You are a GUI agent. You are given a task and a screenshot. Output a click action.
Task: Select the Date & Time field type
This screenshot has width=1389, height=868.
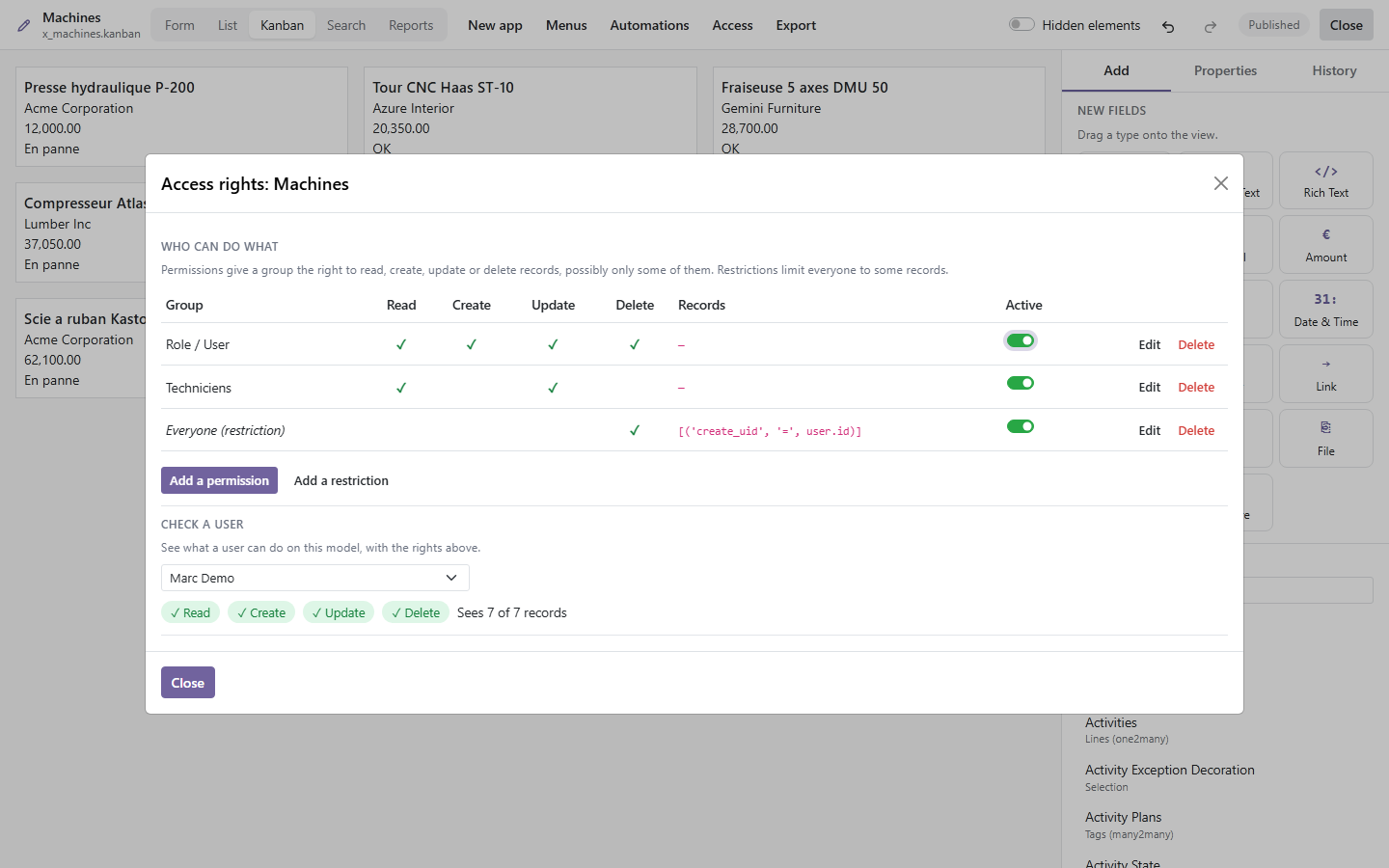point(1326,310)
